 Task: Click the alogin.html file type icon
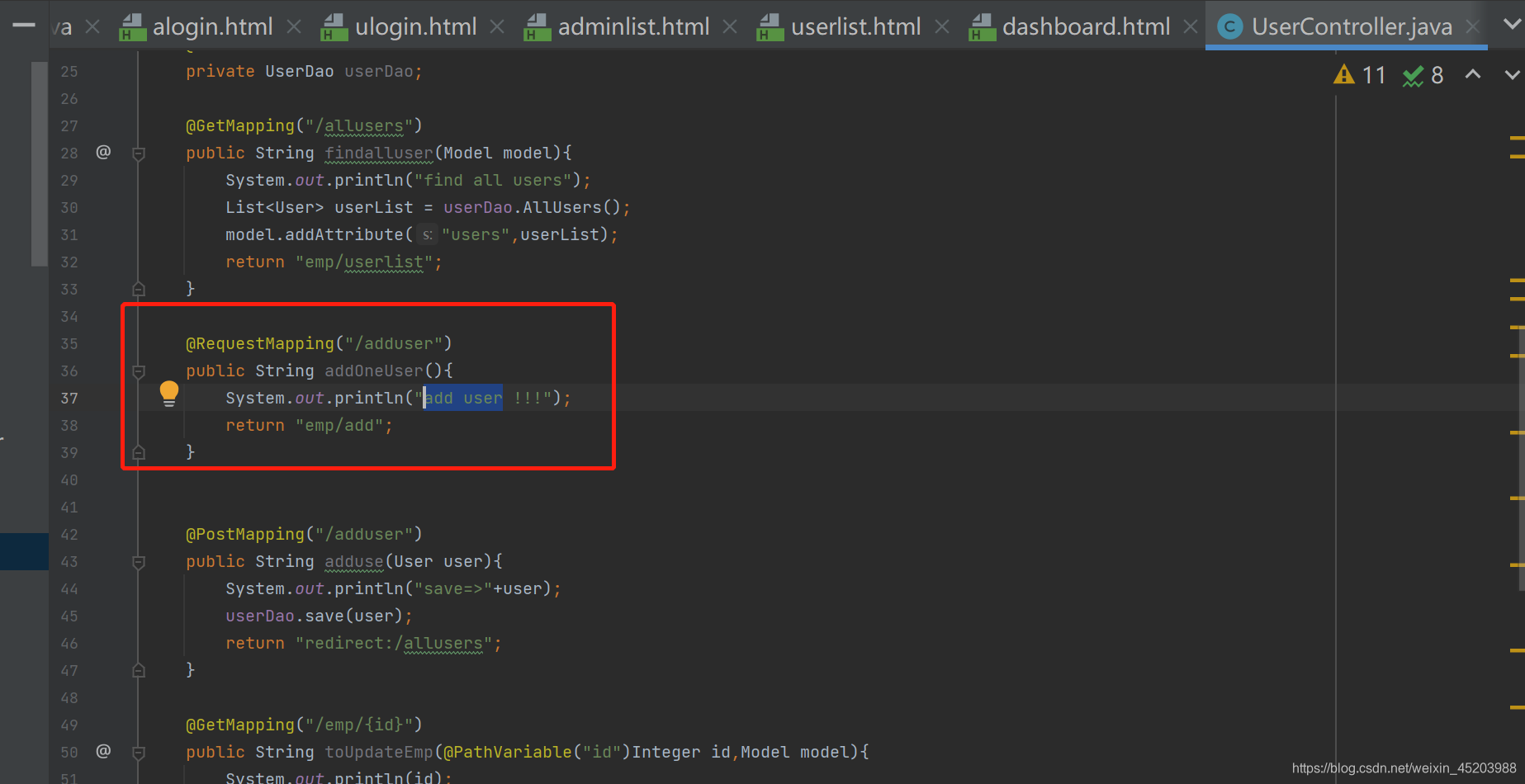(x=132, y=27)
